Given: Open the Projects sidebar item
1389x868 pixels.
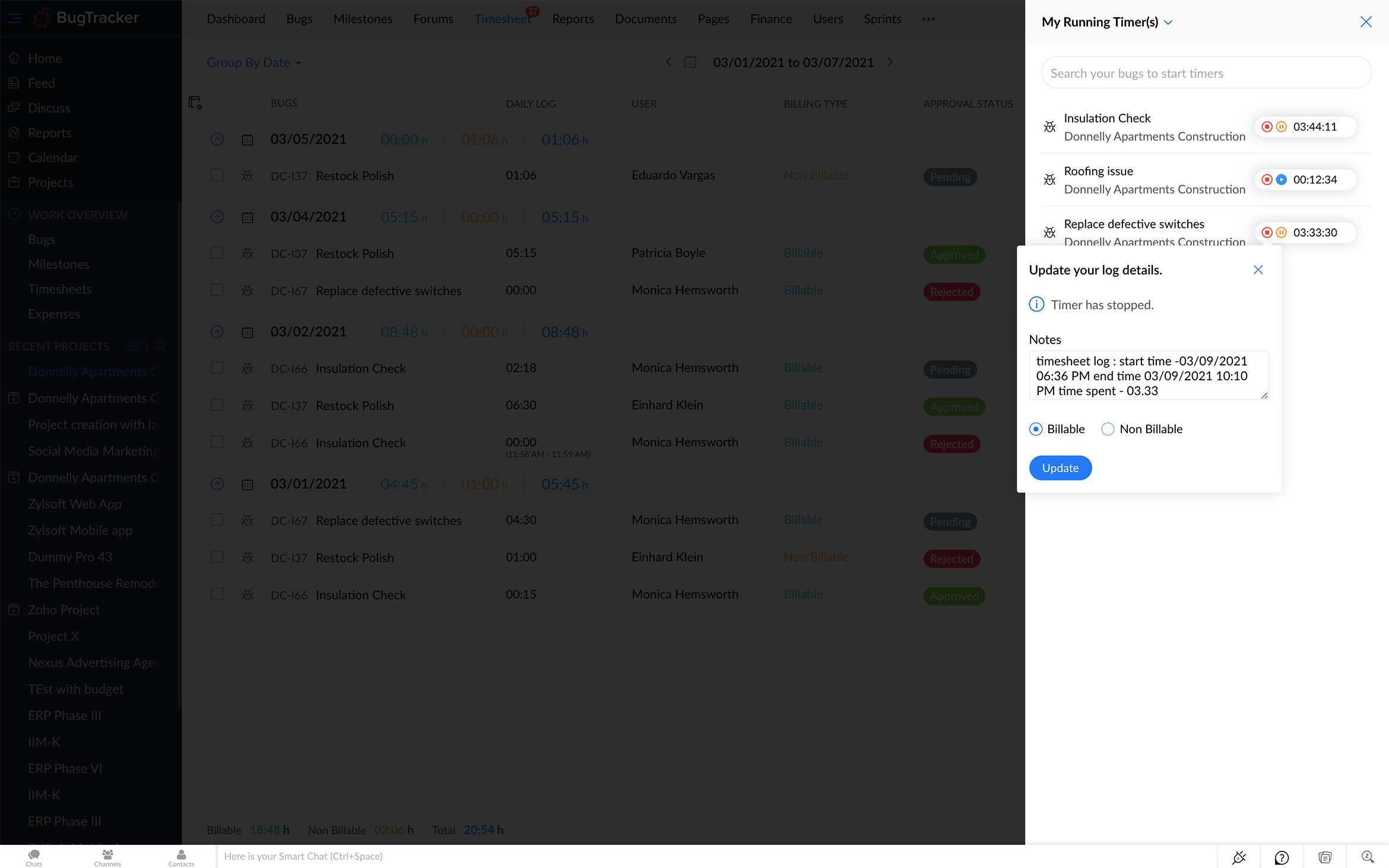Looking at the screenshot, I should coord(50,182).
